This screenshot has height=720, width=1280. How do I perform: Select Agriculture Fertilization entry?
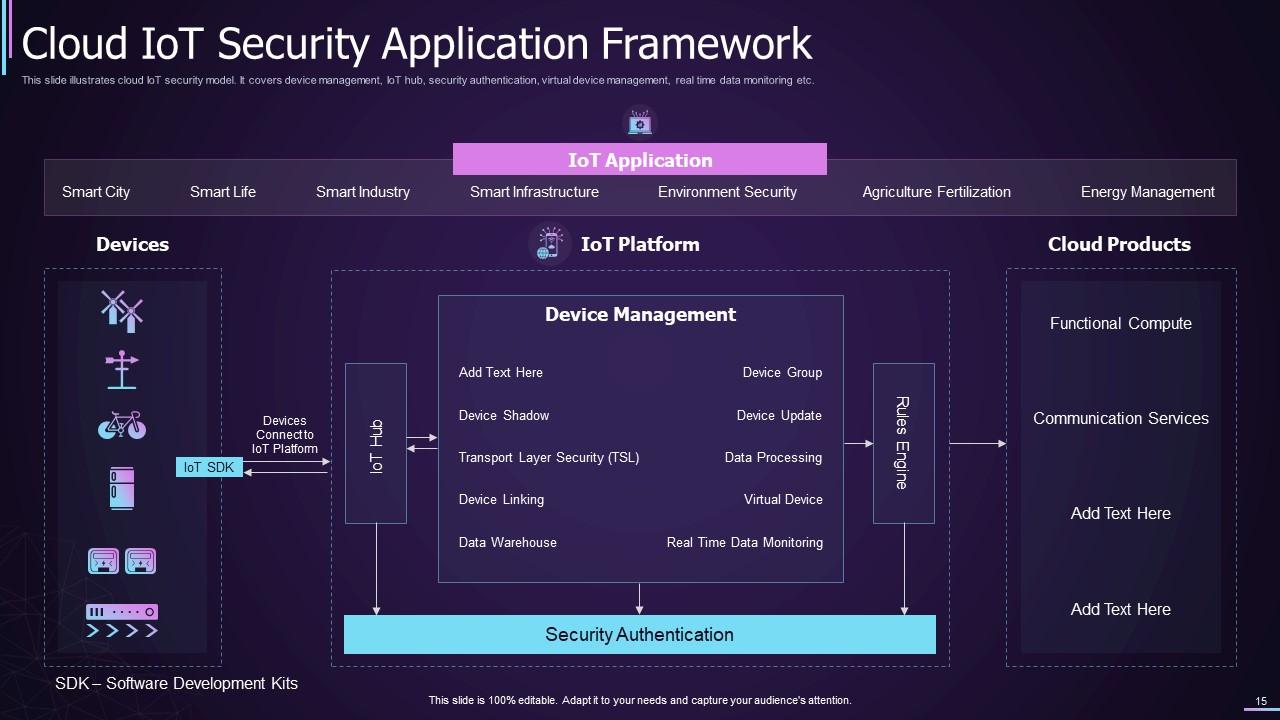coord(936,192)
